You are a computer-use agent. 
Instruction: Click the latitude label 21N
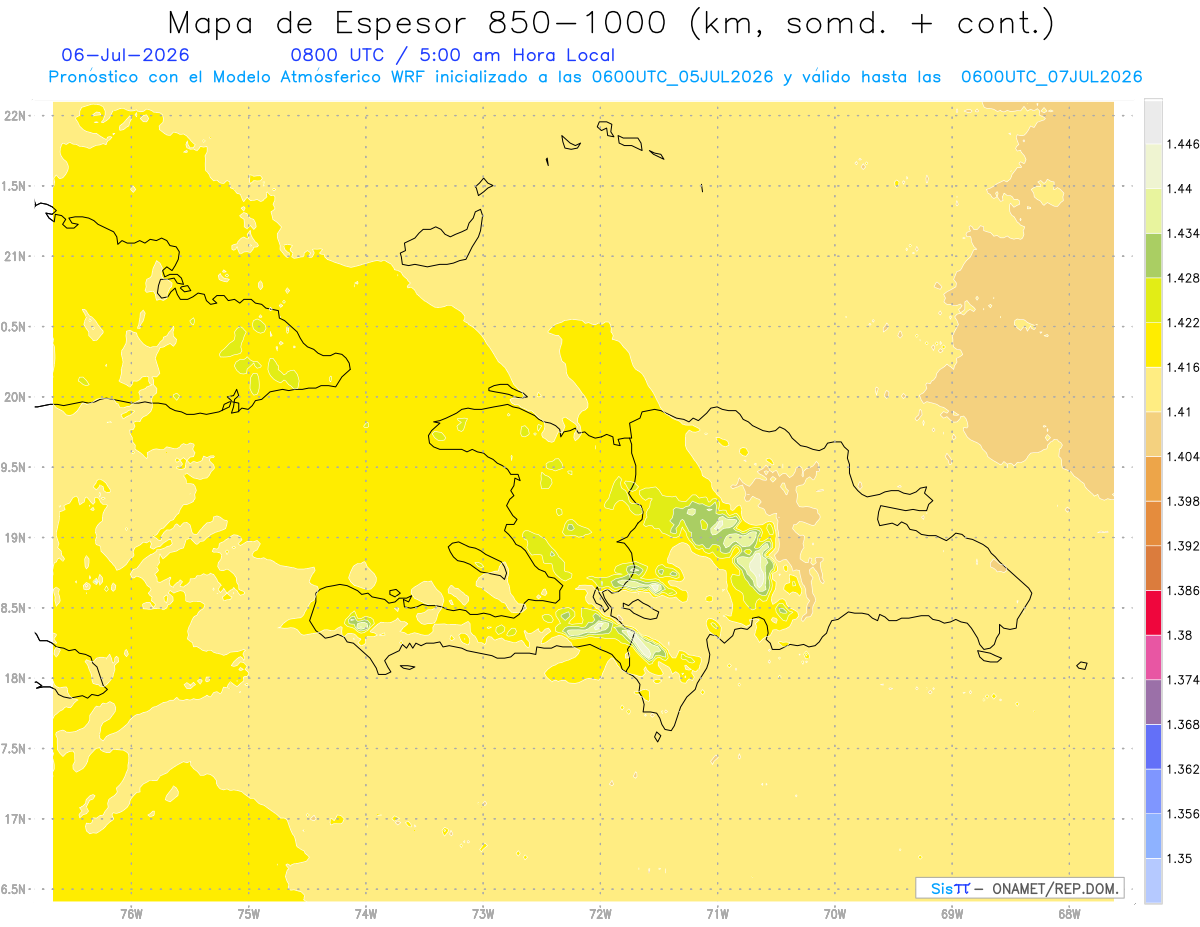(17, 257)
